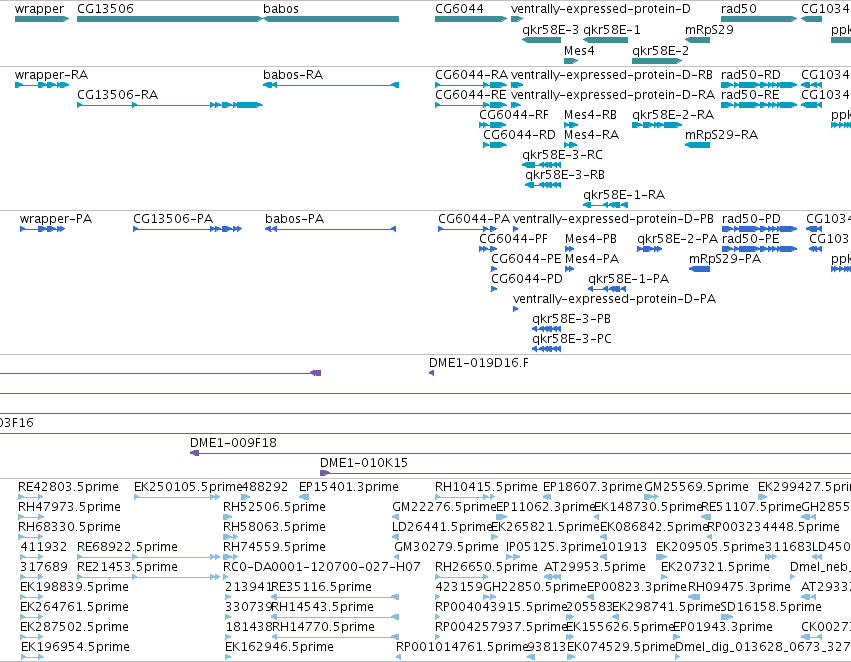The width and height of the screenshot is (851, 662).
Task: Select the babos-PA protein label
Action: [294, 219]
